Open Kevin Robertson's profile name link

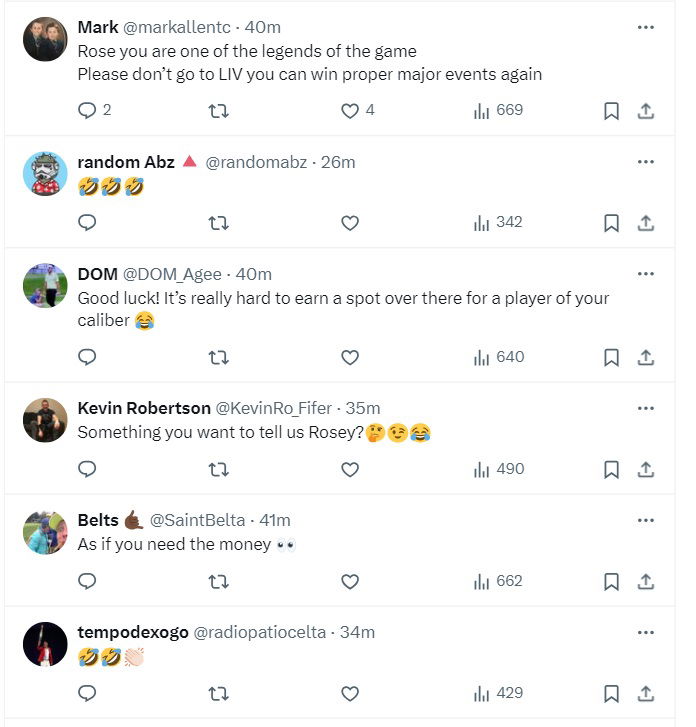tap(144, 408)
